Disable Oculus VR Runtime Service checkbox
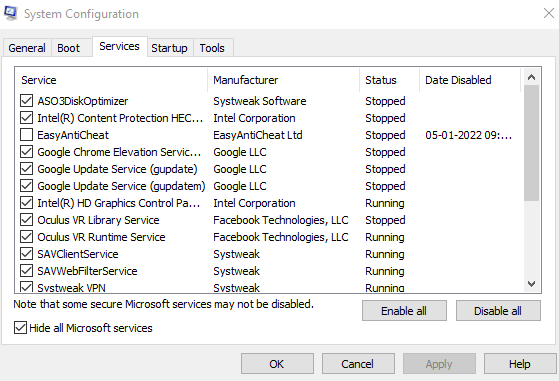The height and width of the screenshot is (381, 559). point(26,237)
